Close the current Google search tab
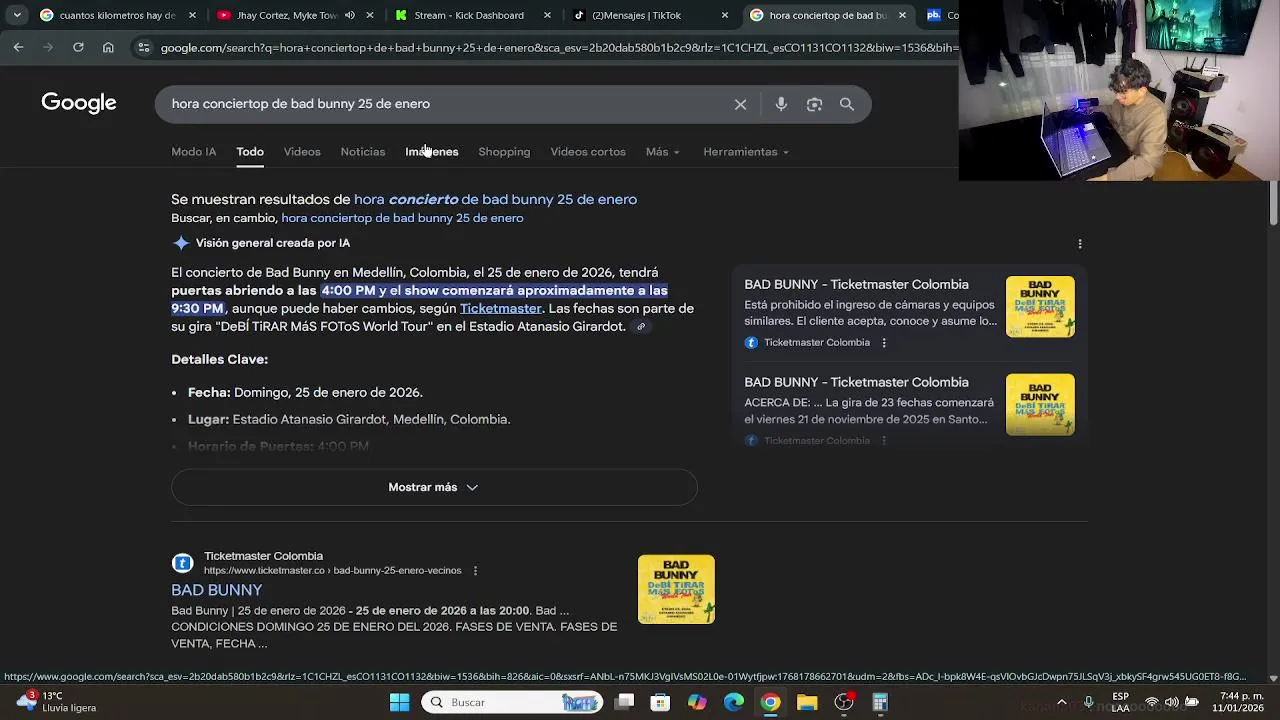 pyautogui.click(x=902, y=15)
